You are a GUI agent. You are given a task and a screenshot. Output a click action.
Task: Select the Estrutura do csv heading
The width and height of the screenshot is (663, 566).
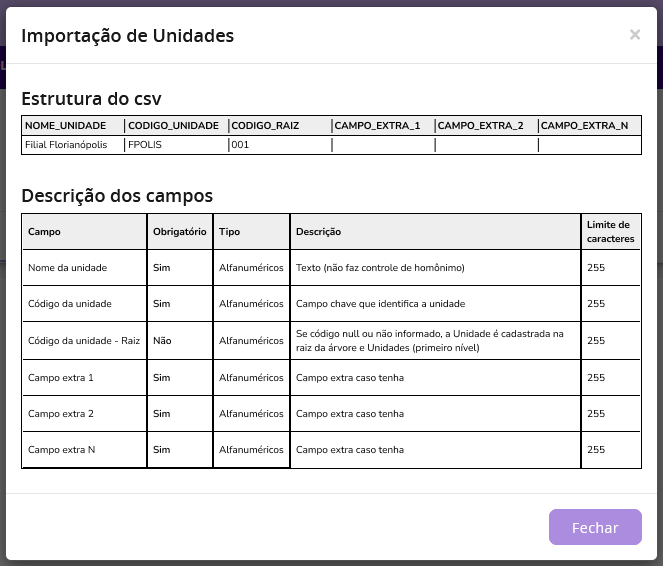91,99
